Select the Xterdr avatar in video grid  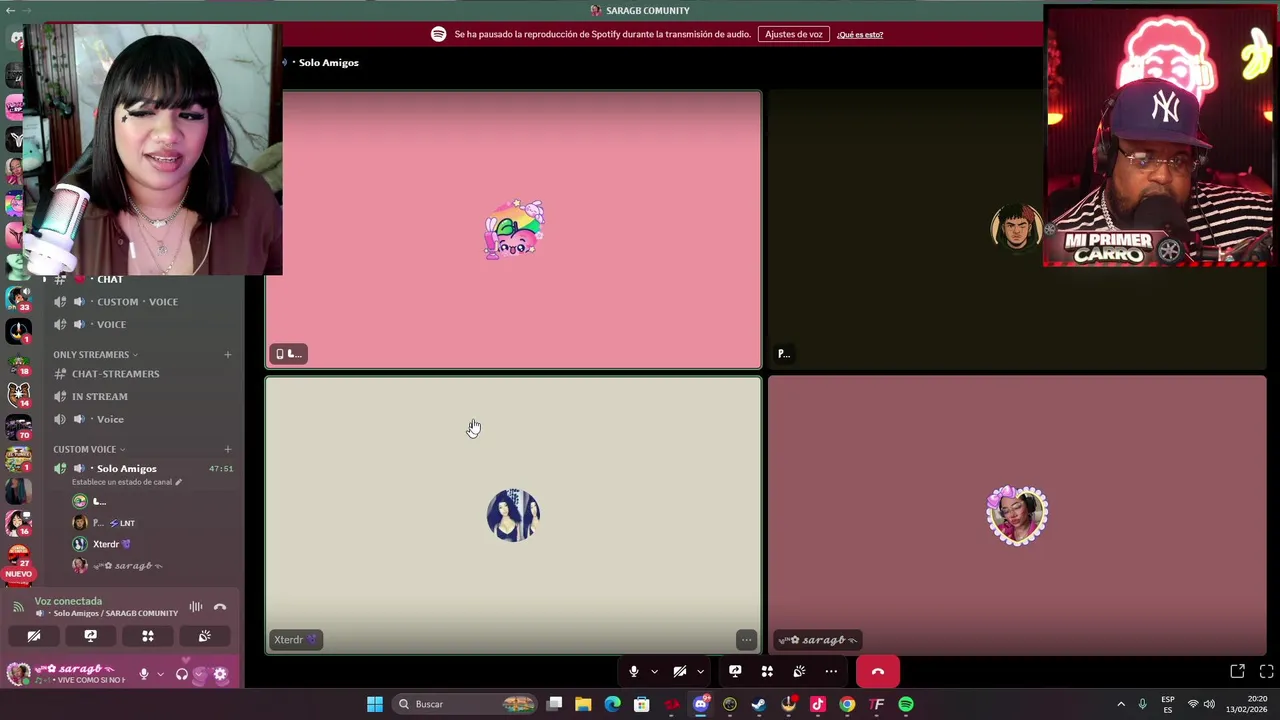pos(513,515)
